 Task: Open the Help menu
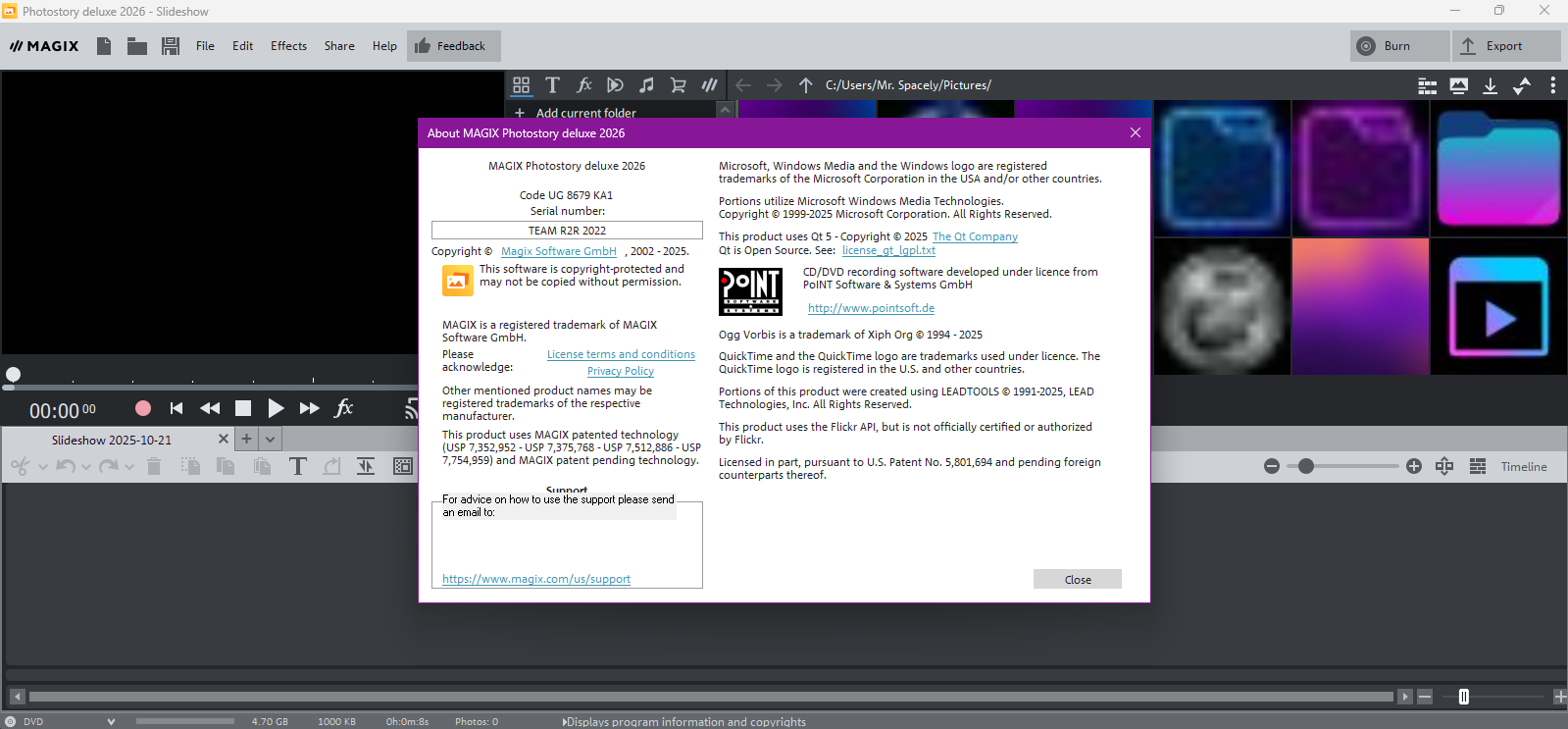[384, 46]
